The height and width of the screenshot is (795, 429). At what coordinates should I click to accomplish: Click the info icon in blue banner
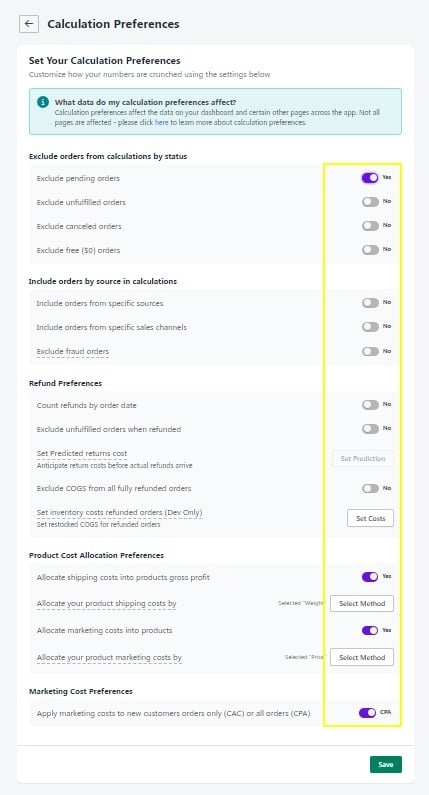click(43, 102)
